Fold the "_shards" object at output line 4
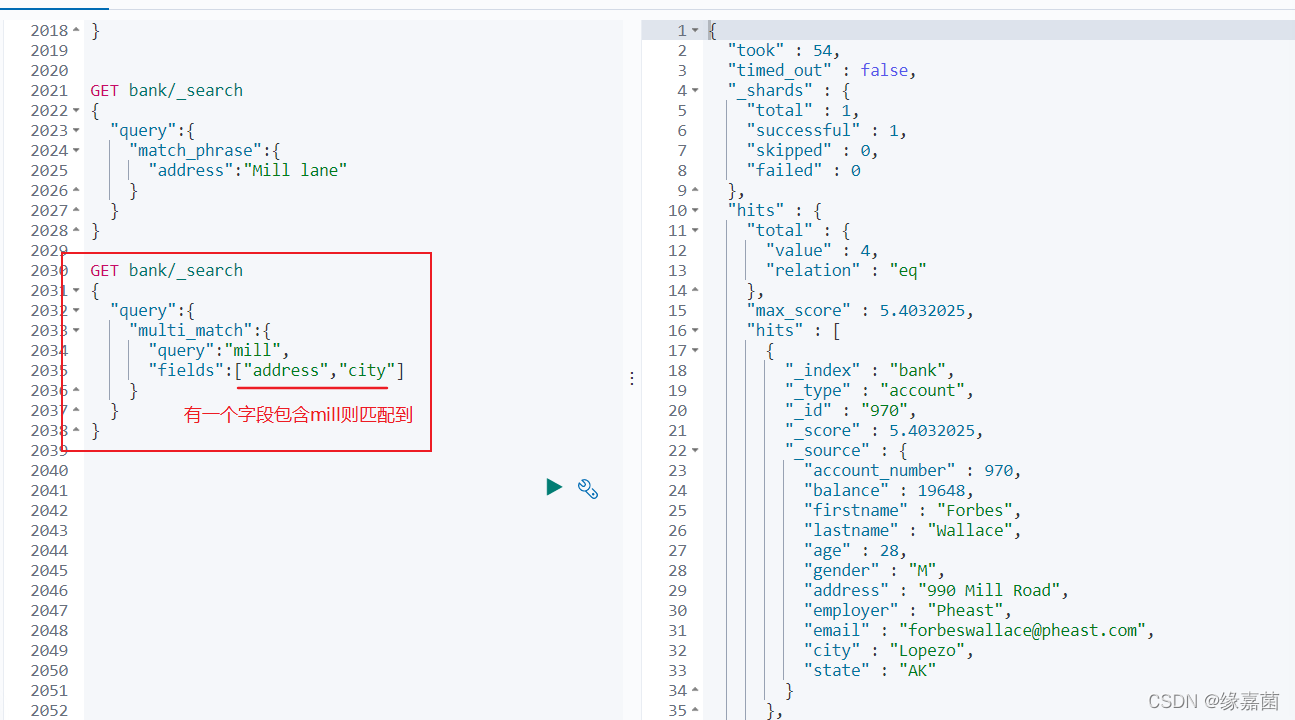Image resolution: width=1295 pixels, height=720 pixels. tap(696, 90)
